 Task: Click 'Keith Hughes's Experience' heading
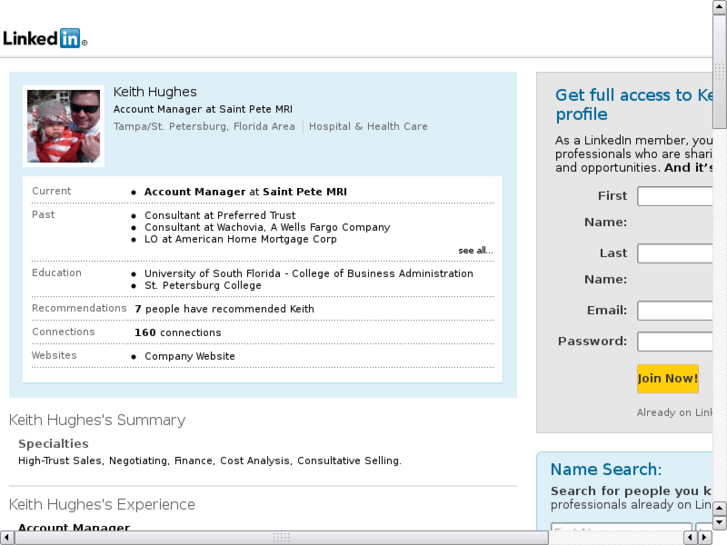click(102, 504)
